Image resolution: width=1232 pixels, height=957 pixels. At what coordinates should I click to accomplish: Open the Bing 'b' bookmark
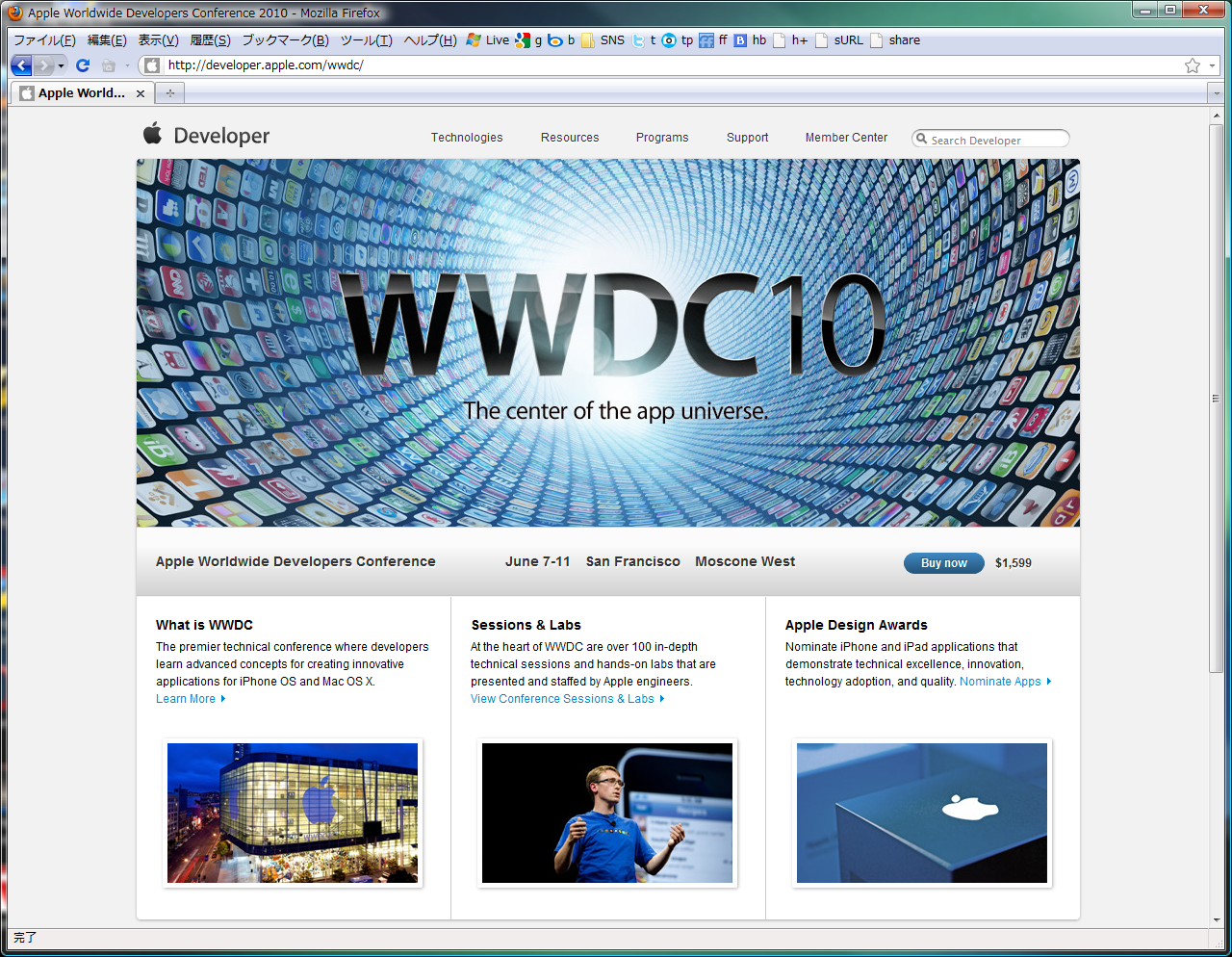(561, 40)
